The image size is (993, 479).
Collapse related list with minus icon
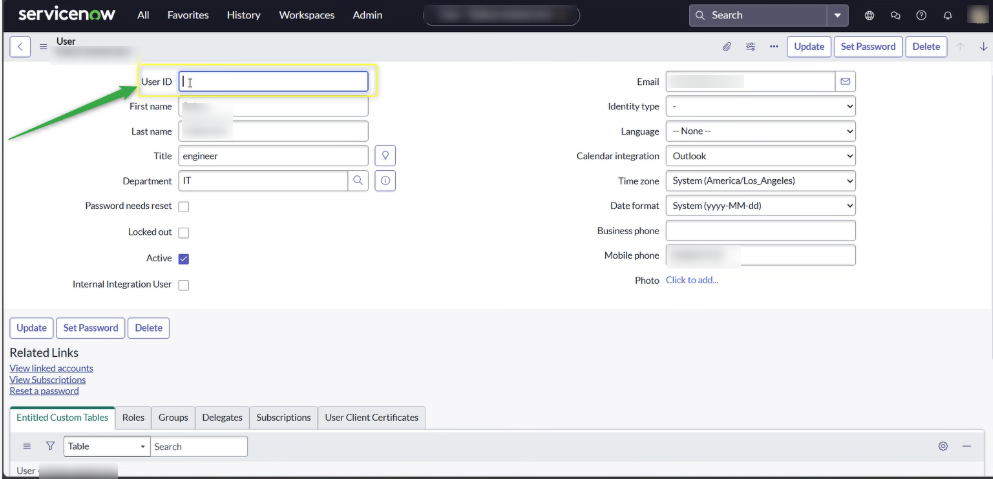966,446
